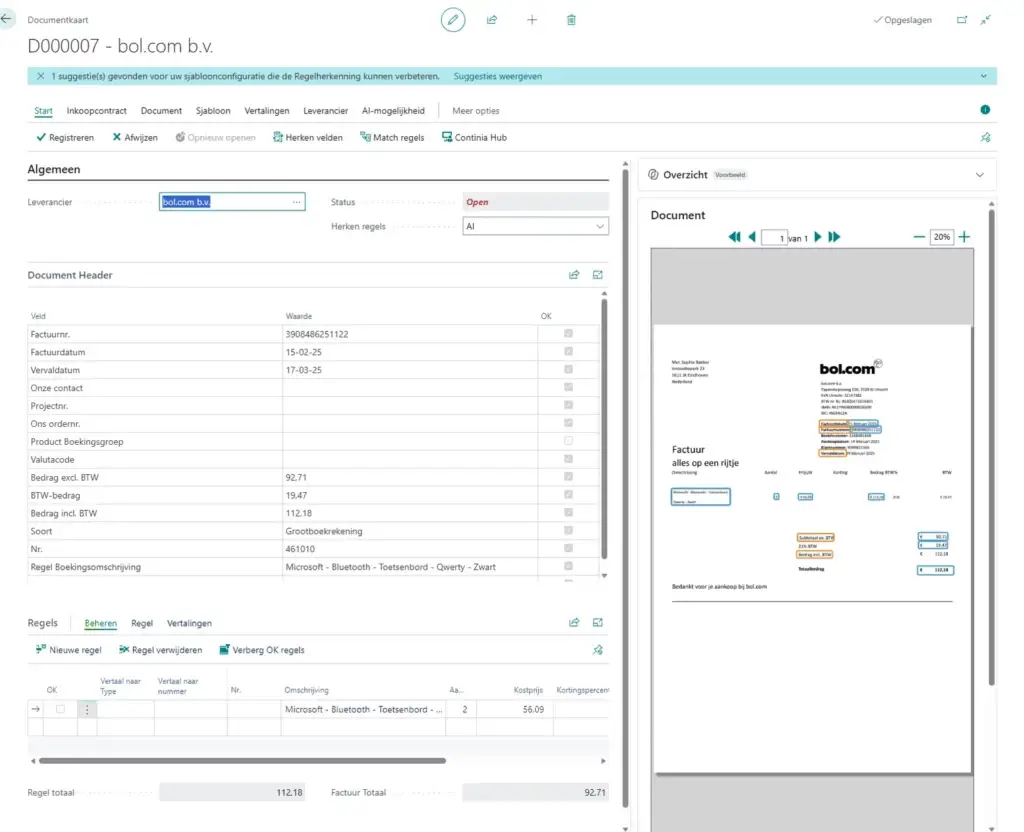Toggle OK checkbox in Regels line

point(60,709)
